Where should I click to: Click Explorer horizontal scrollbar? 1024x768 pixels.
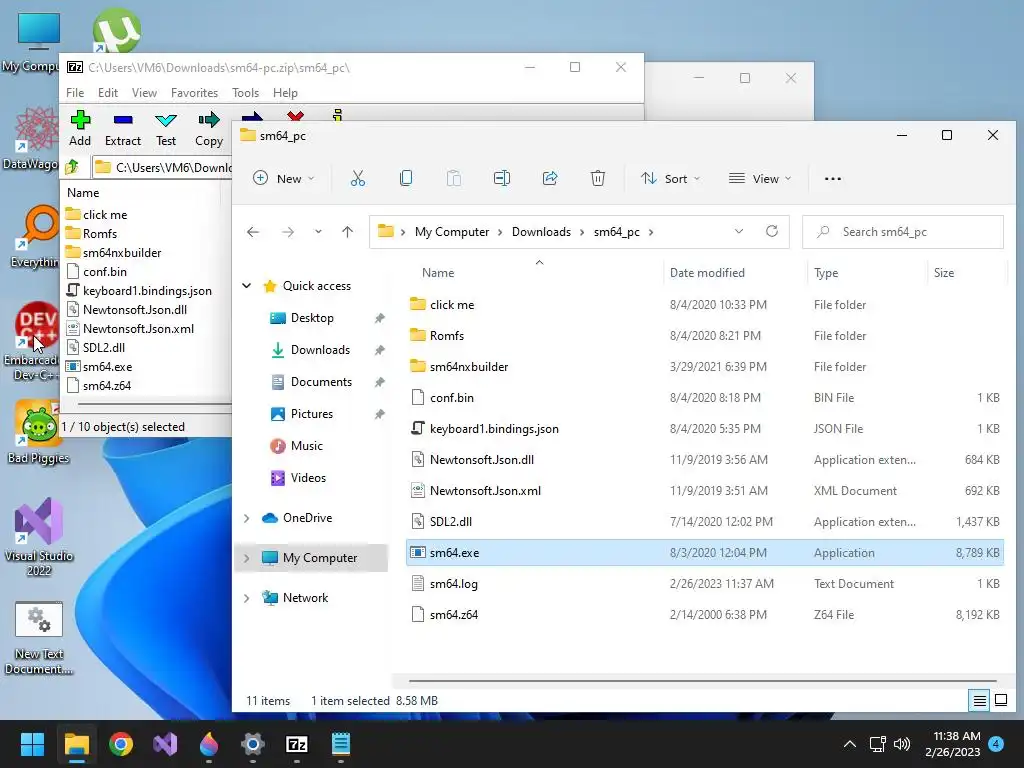[702, 680]
